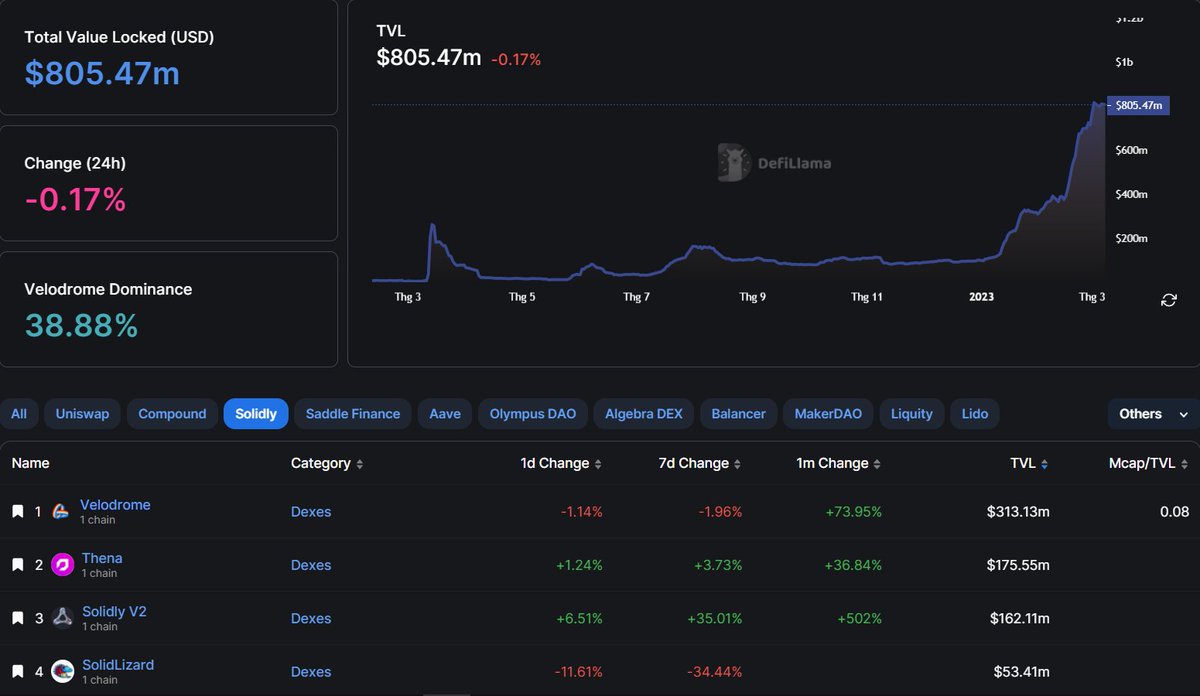Sort table by 7d Change column

(698, 463)
